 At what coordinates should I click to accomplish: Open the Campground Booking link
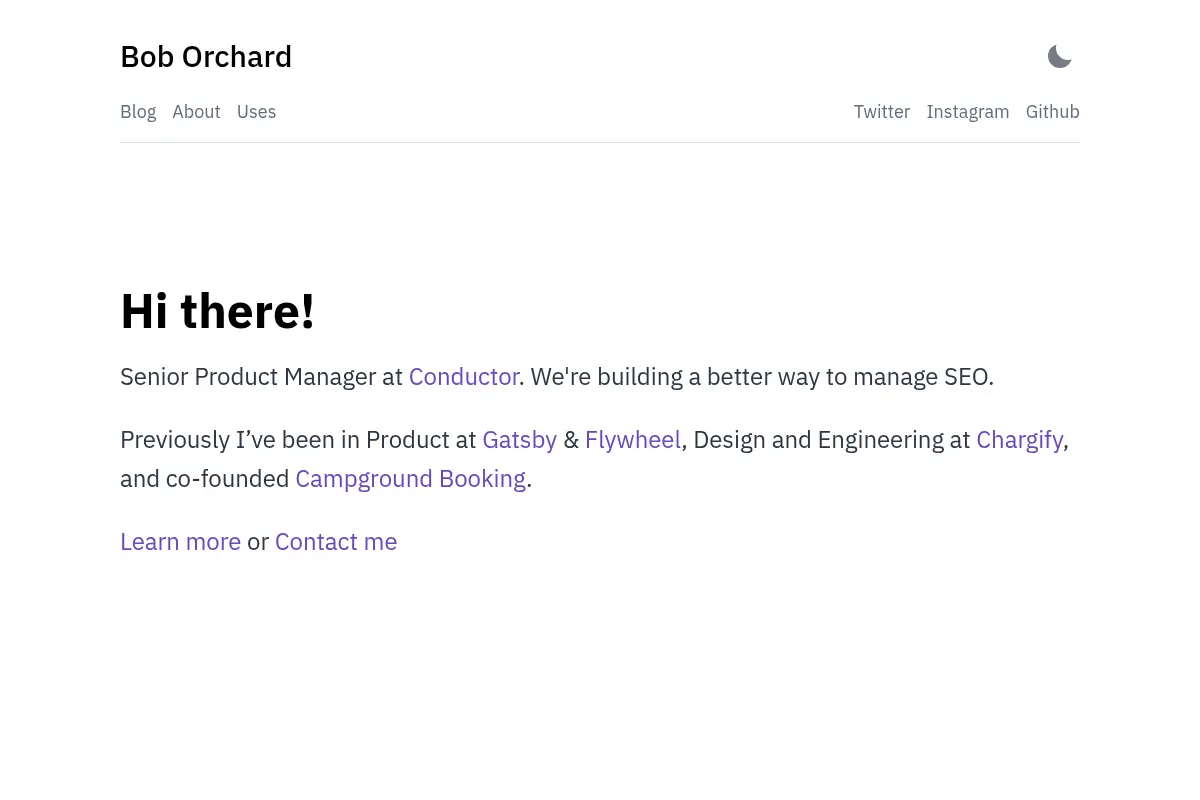coord(411,479)
